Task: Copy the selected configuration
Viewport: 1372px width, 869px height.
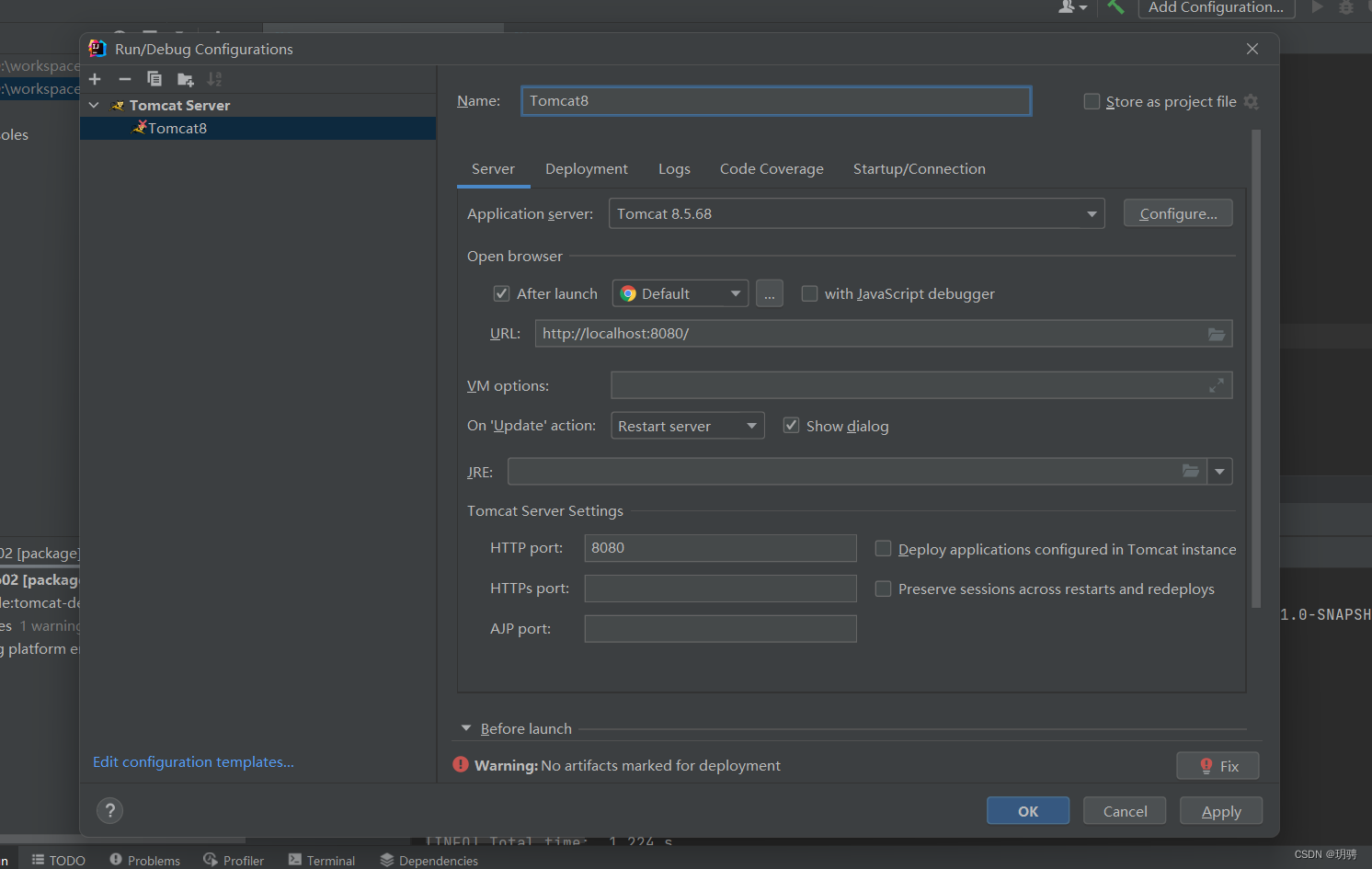Action: [x=154, y=79]
